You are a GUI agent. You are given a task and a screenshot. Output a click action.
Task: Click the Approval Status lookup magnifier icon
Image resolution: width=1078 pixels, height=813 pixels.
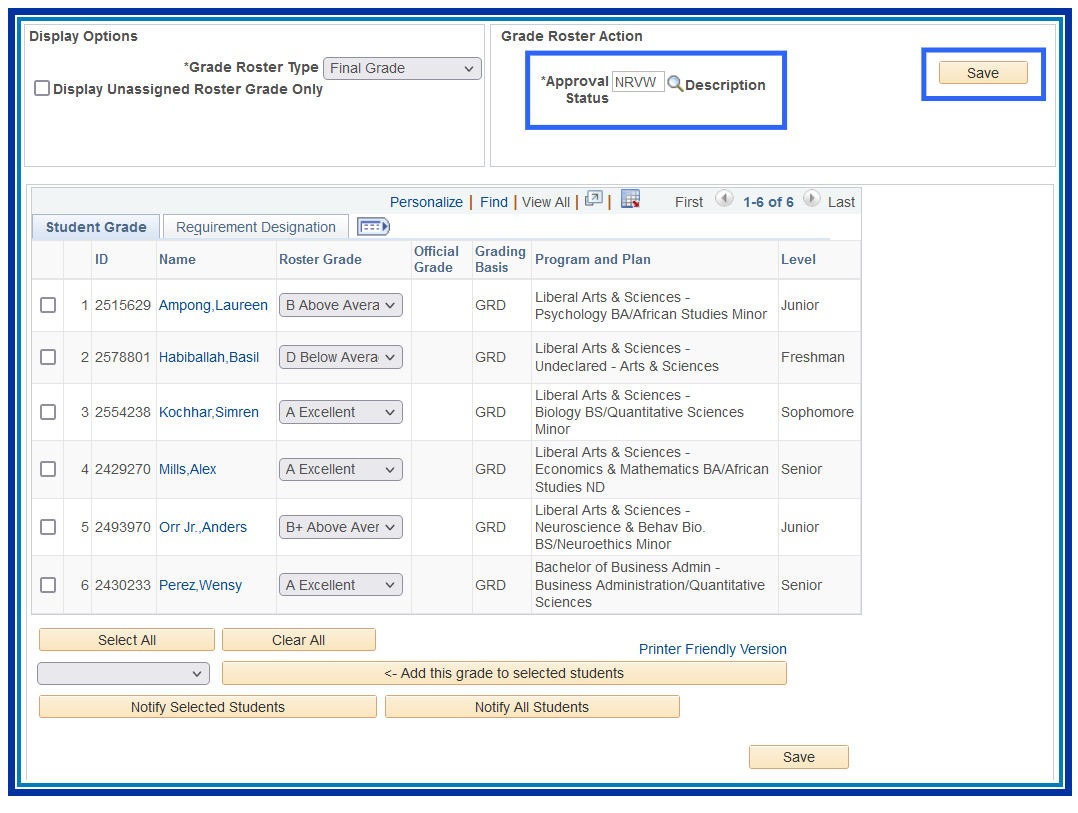pyautogui.click(x=675, y=84)
